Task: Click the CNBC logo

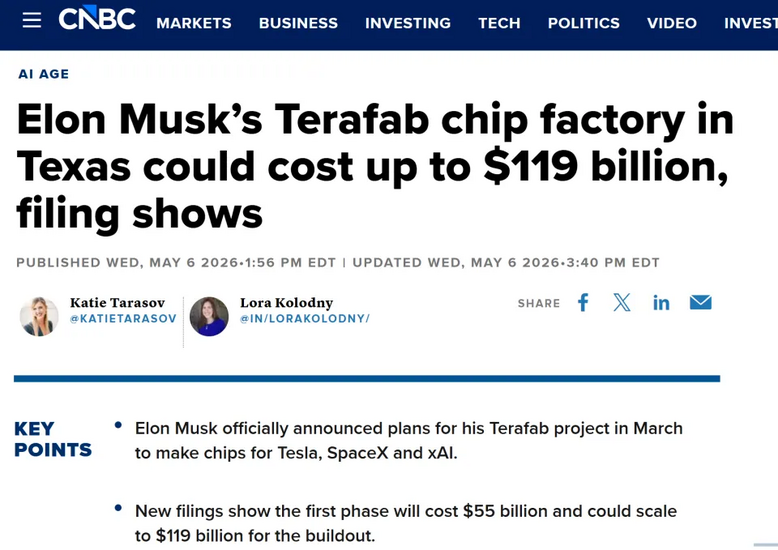Action: (97, 18)
